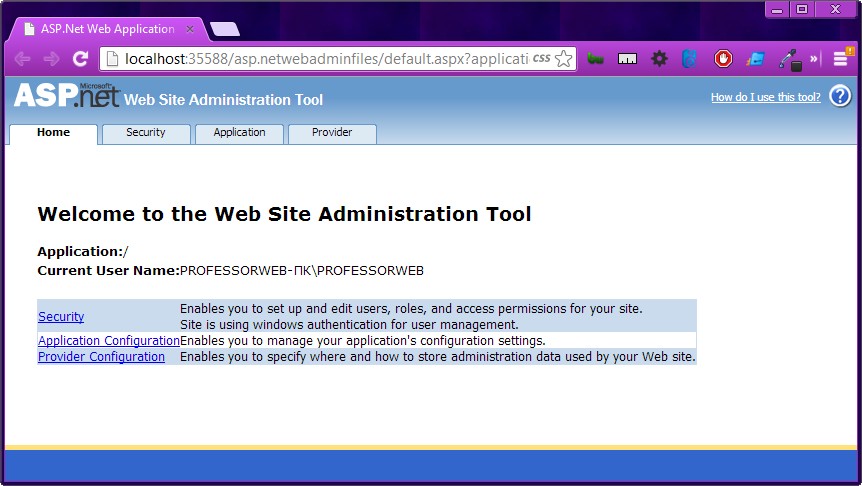
Task: Open the green caterpillar extension icon
Action: (595, 58)
